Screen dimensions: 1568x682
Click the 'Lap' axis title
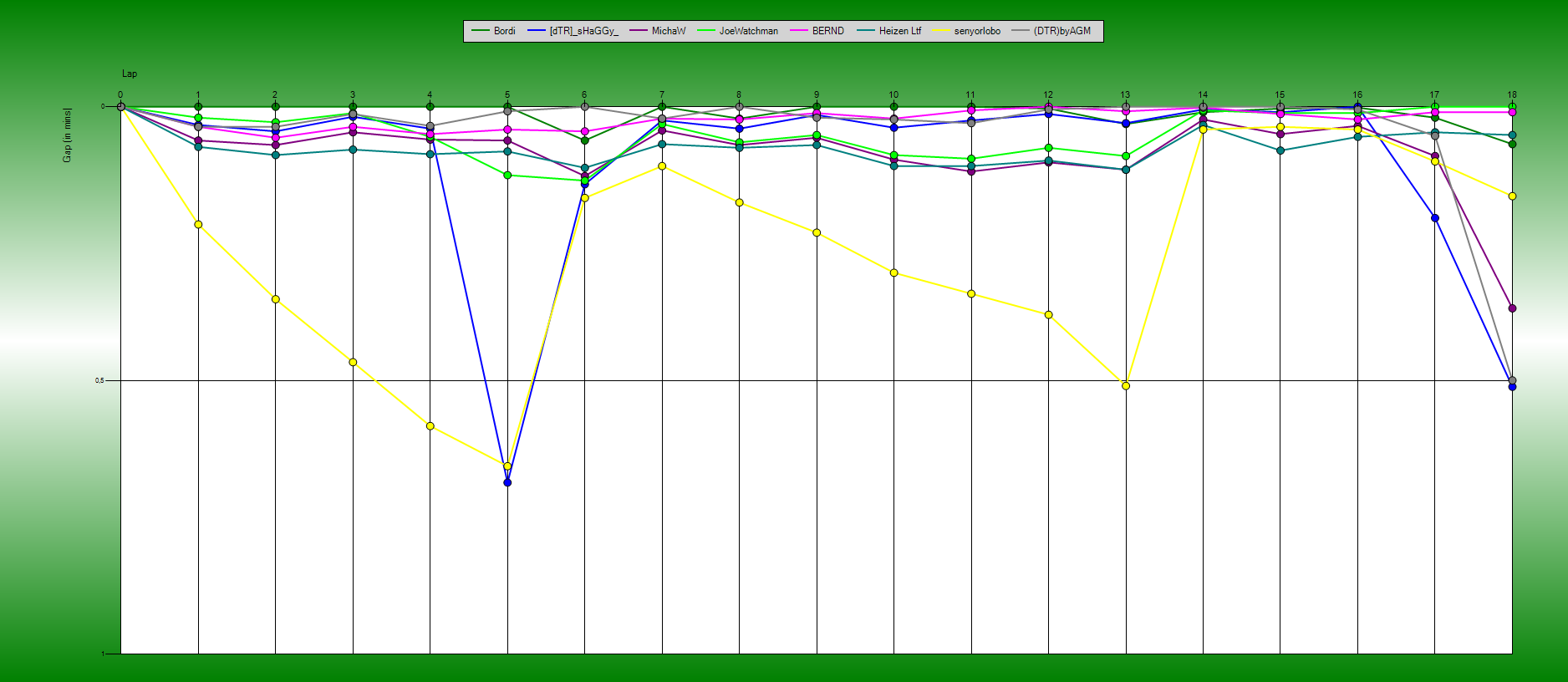(130, 74)
